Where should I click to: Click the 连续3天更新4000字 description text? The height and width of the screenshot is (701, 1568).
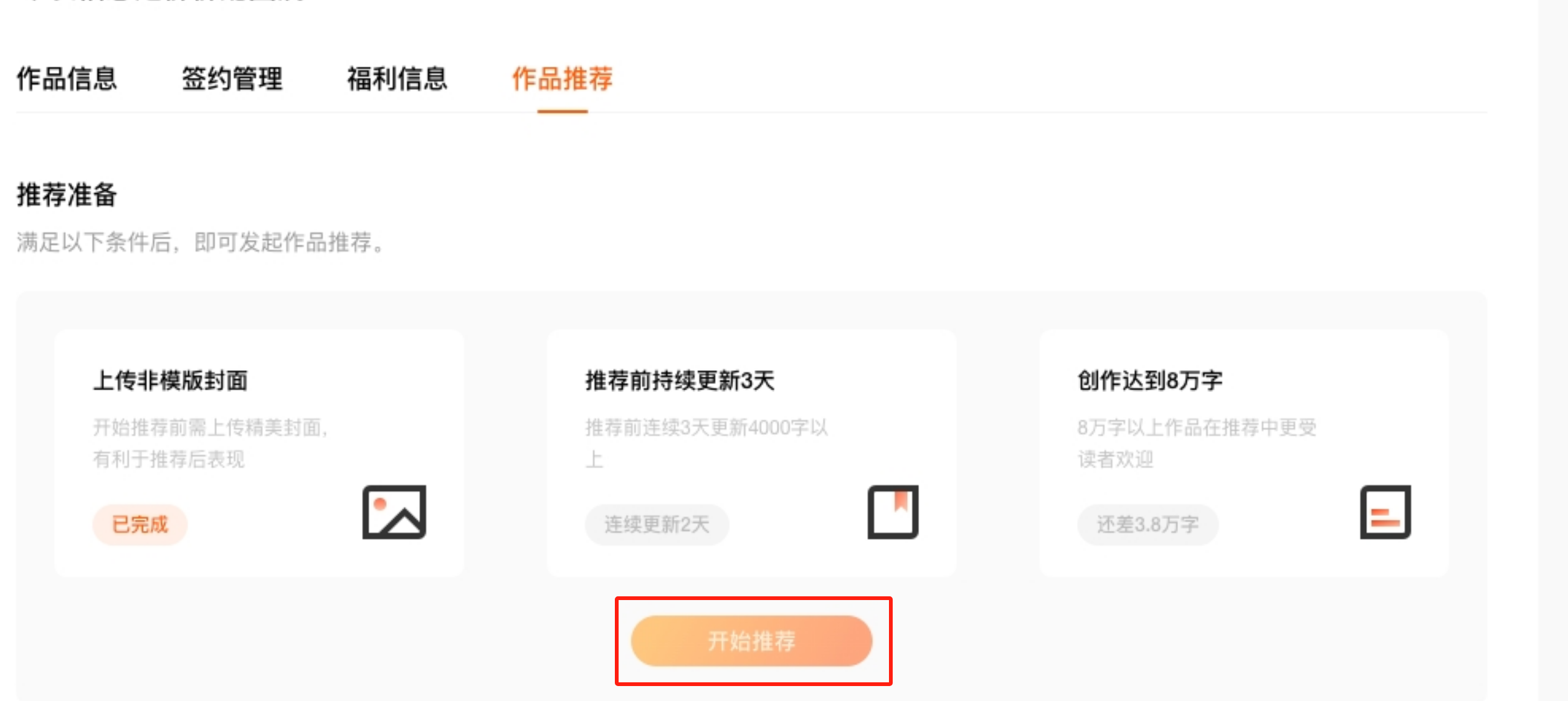(706, 428)
